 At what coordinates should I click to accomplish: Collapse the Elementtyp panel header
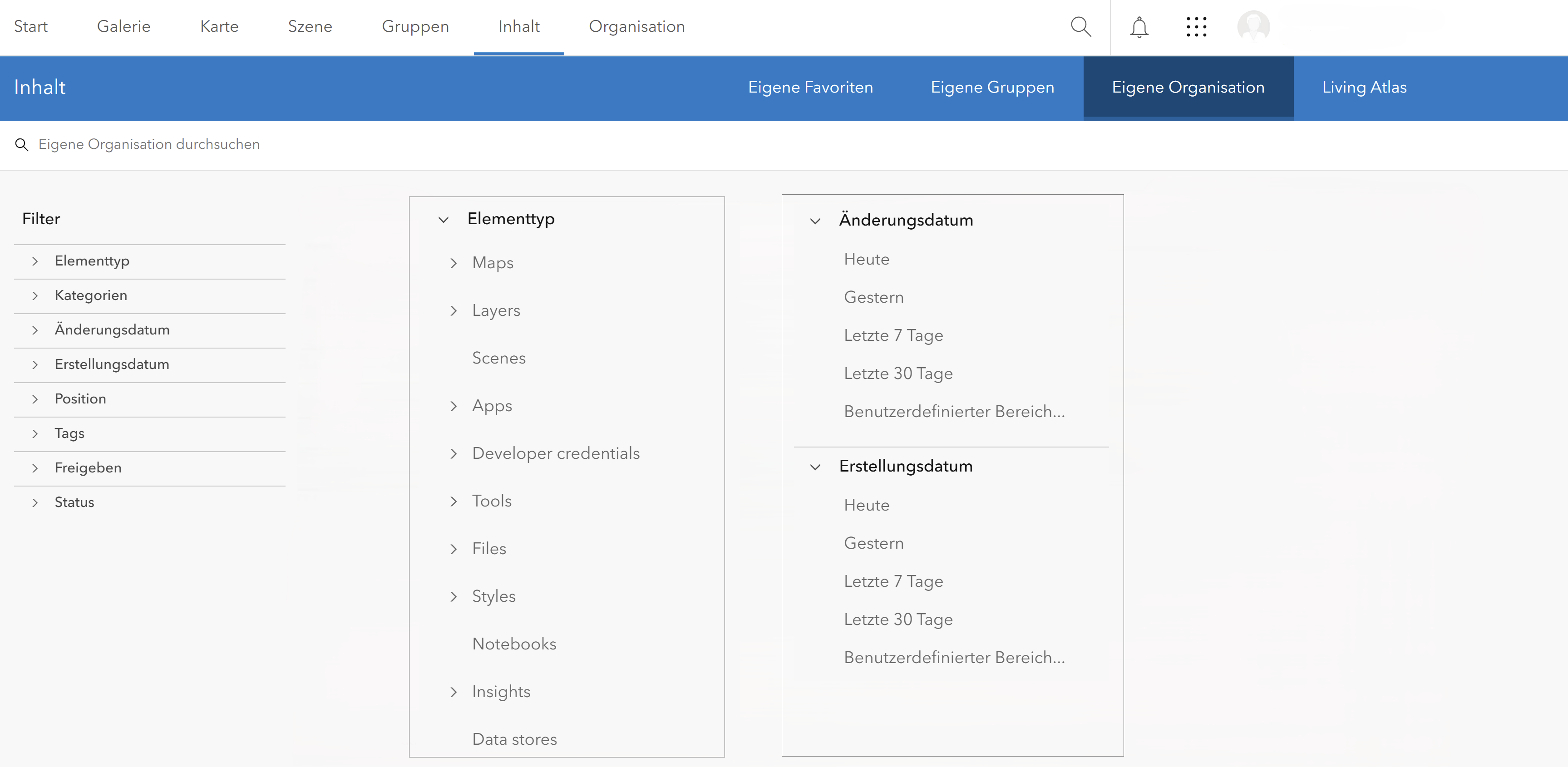496,219
